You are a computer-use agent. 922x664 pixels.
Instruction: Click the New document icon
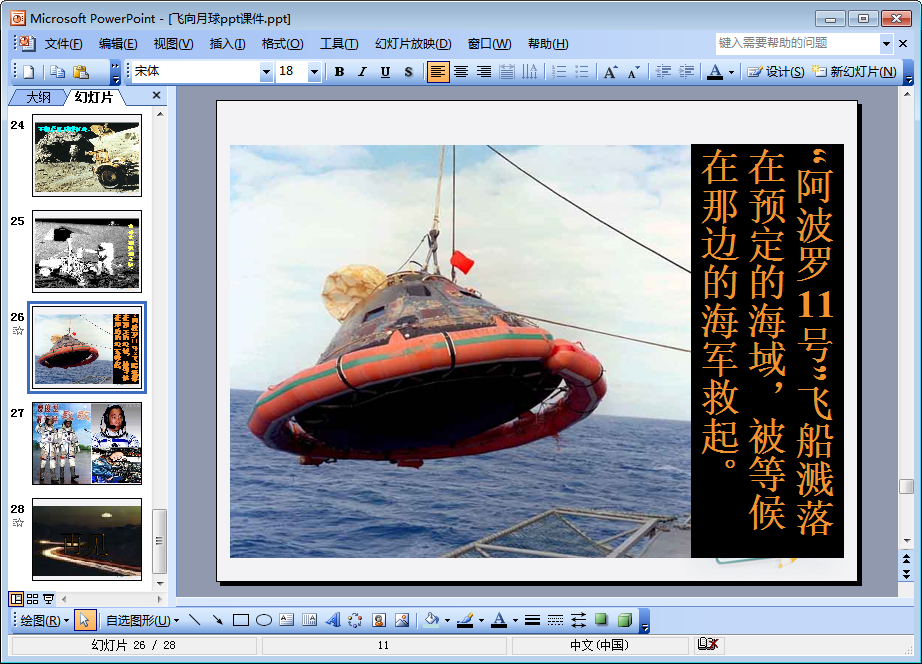[28, 72]
